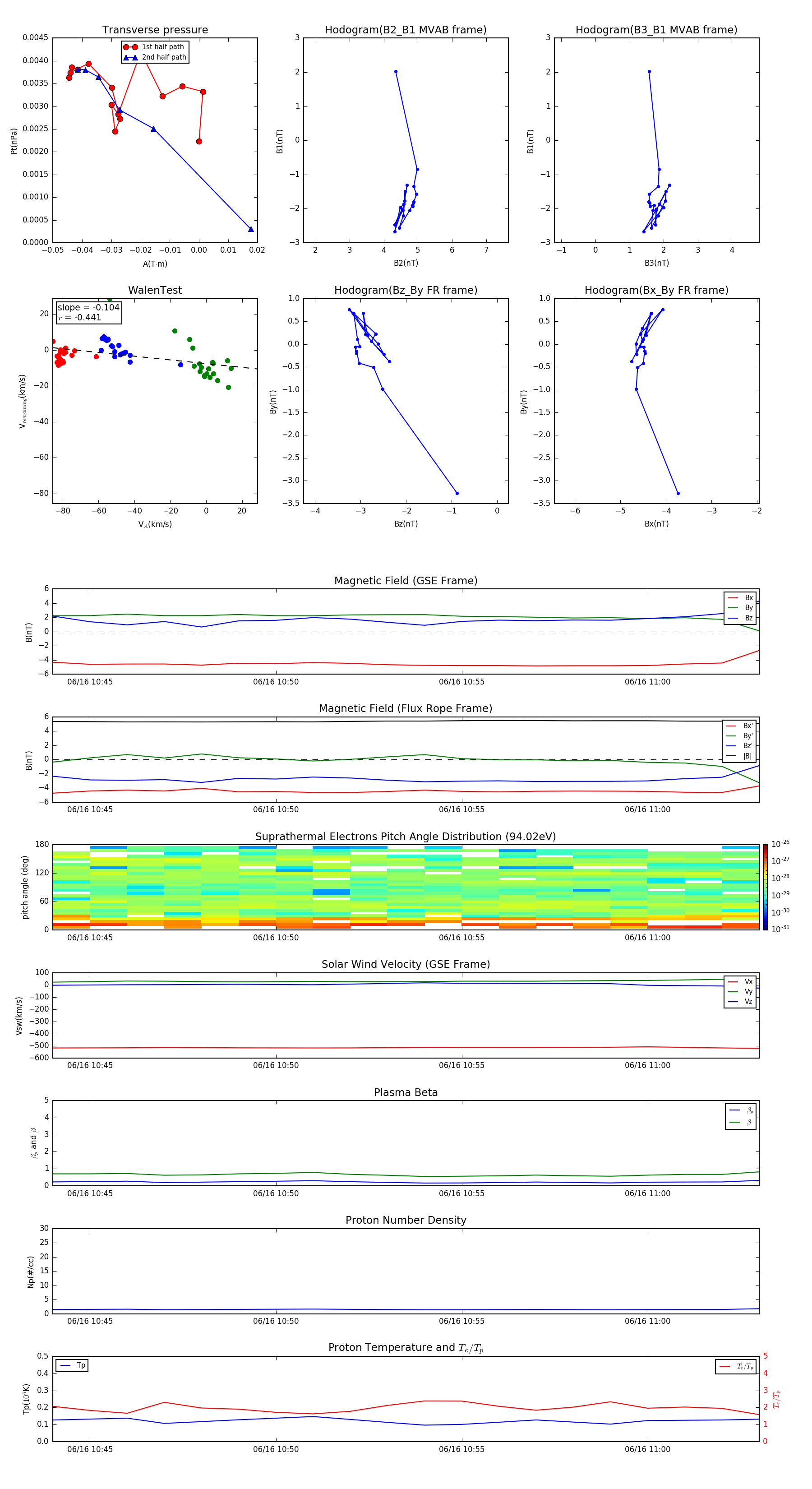Select the 'Bx' entry in GSE legend
812x1489 pixels.
pyautogui.click(x=740, y=598)
